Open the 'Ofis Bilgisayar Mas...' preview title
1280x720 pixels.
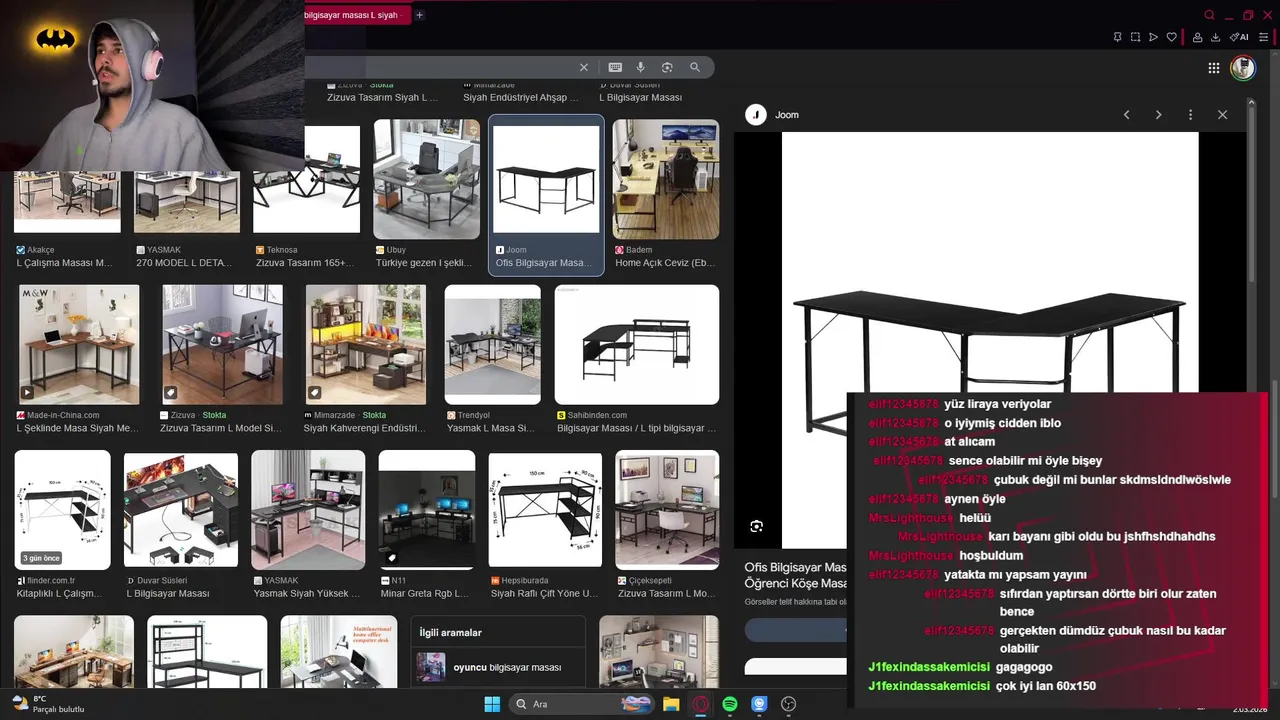pyautogui.click(x=796, y=575)
